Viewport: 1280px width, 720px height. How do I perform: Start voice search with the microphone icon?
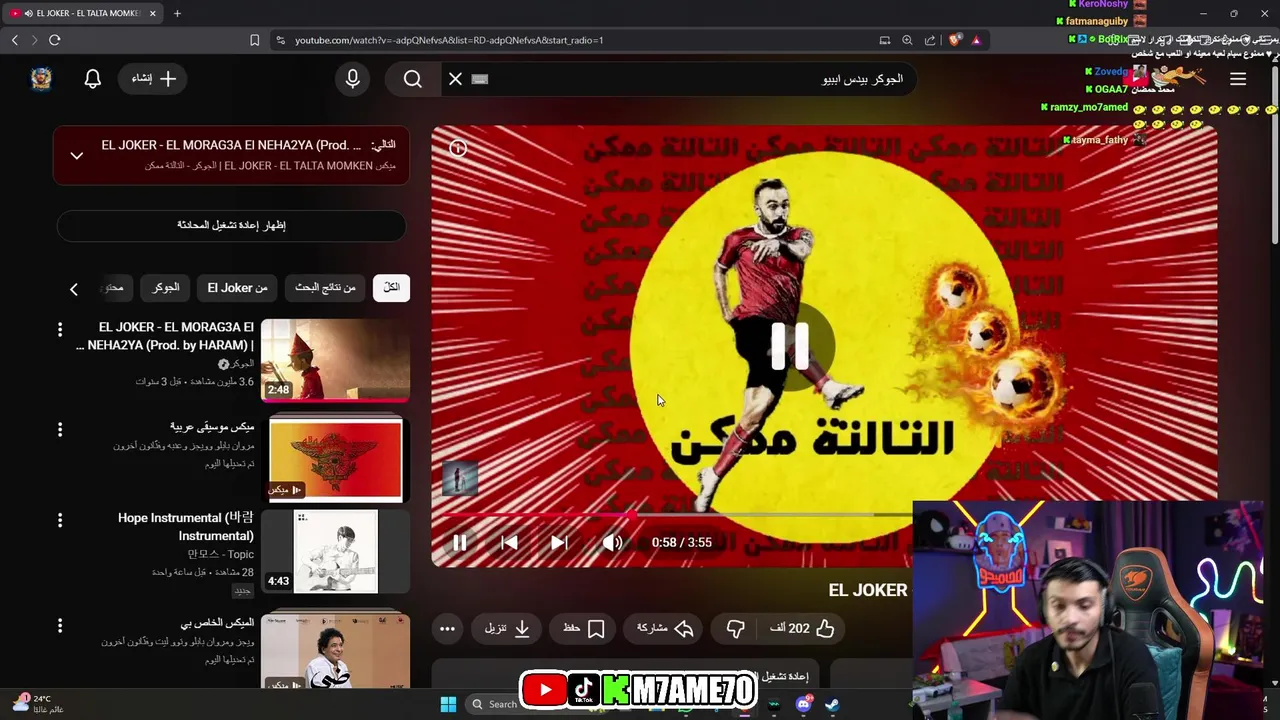pos(352,79)
